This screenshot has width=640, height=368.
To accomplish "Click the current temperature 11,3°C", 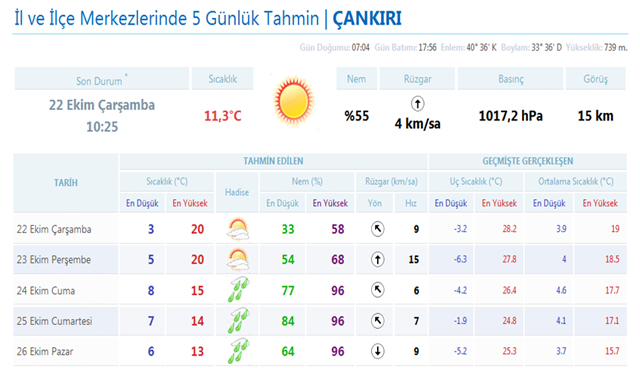I will click(x=222, y=116).
